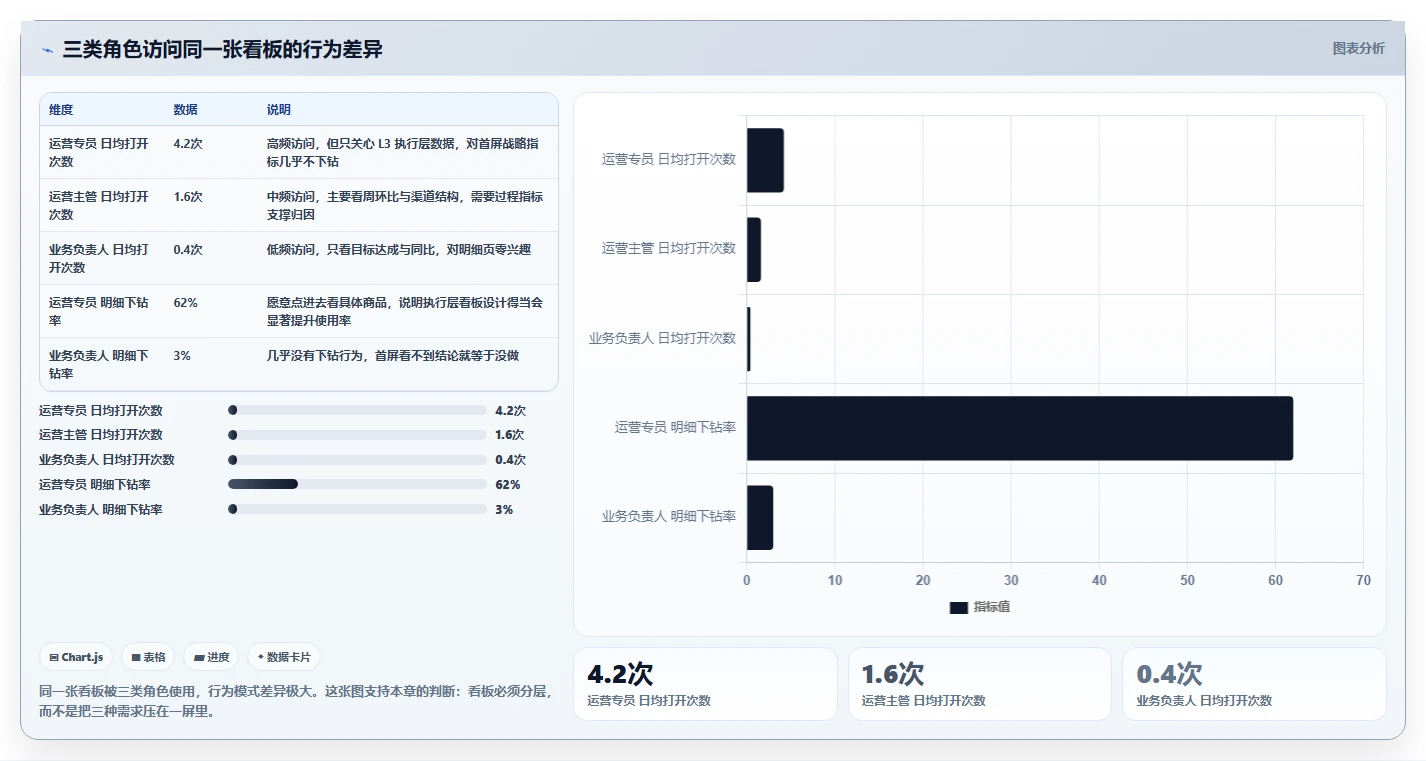Click the table description starting 低频访问
Viewport: 1426px width, 761px height.
coord(399,249)
